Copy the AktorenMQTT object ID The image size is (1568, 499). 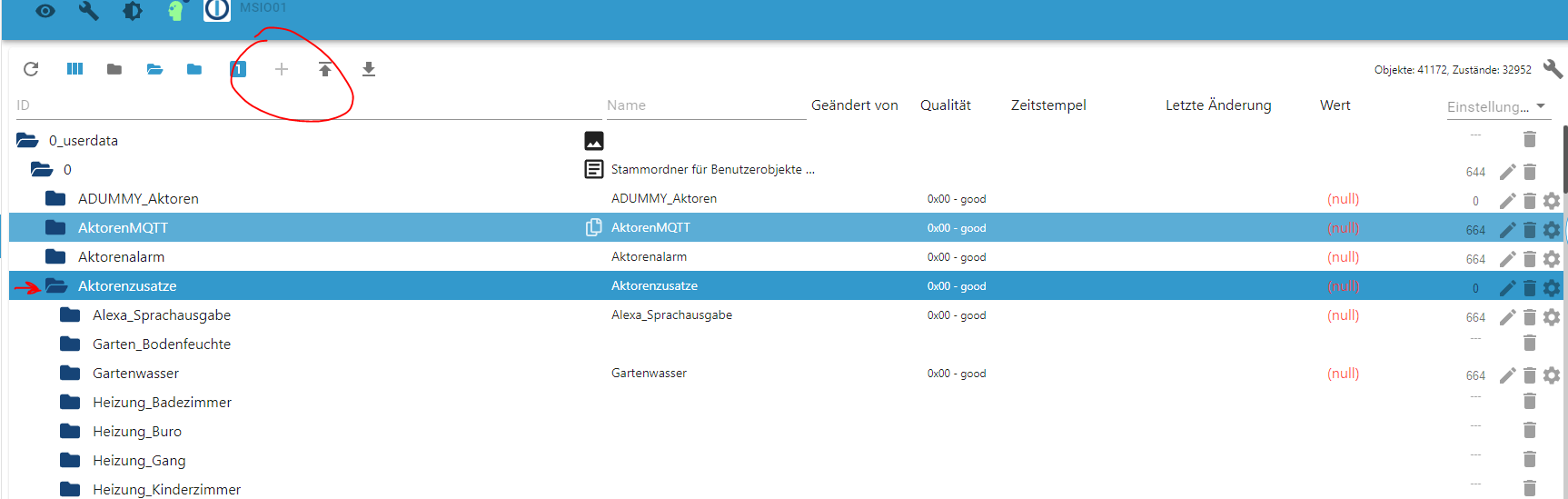pos(593,227)
